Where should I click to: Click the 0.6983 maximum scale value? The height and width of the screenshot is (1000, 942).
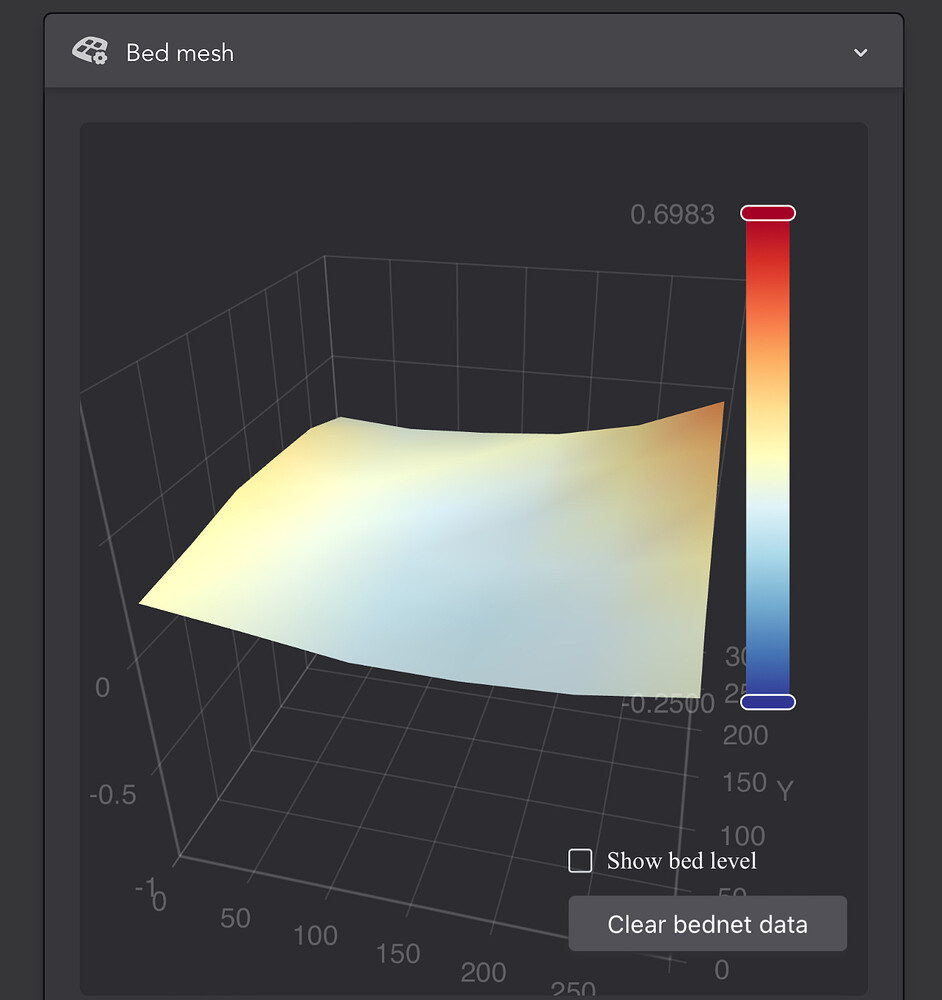point(672,214)
